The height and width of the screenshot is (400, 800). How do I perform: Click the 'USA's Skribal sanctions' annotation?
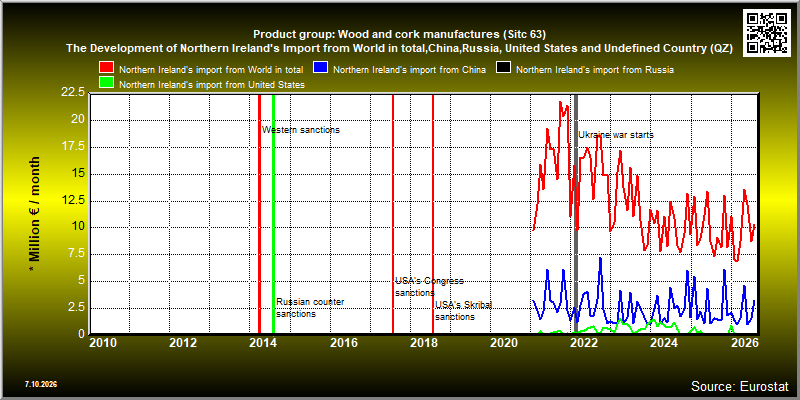coord(463,311)
